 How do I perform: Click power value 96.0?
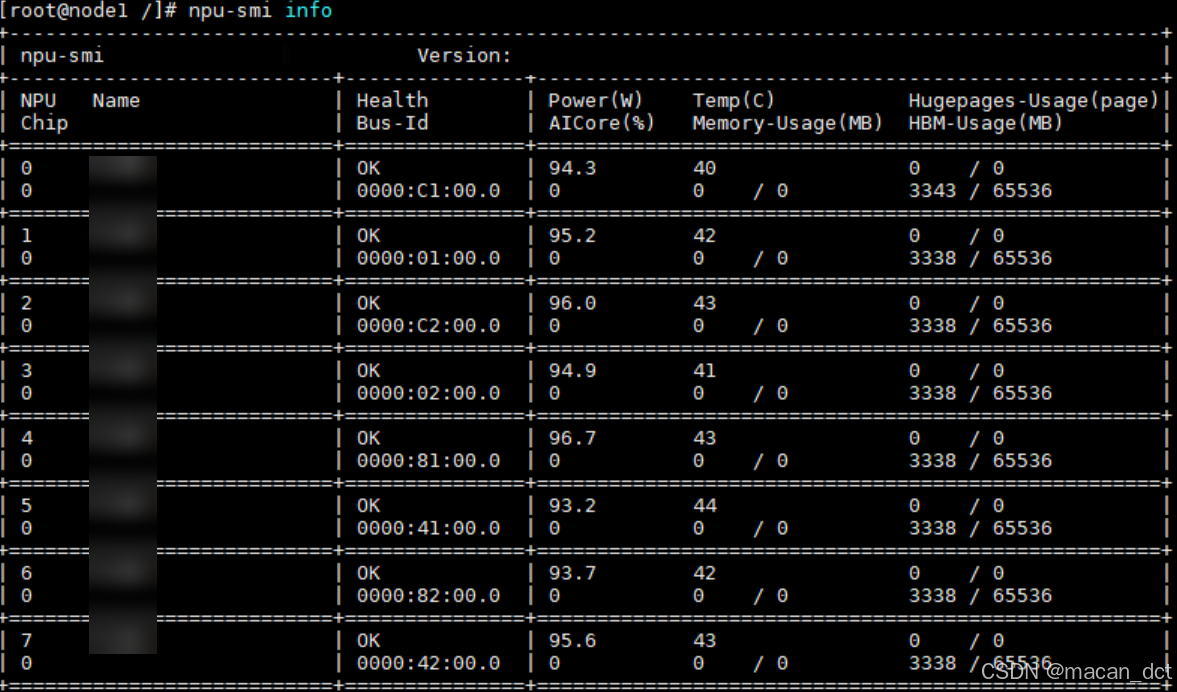(x=572, y=303)
